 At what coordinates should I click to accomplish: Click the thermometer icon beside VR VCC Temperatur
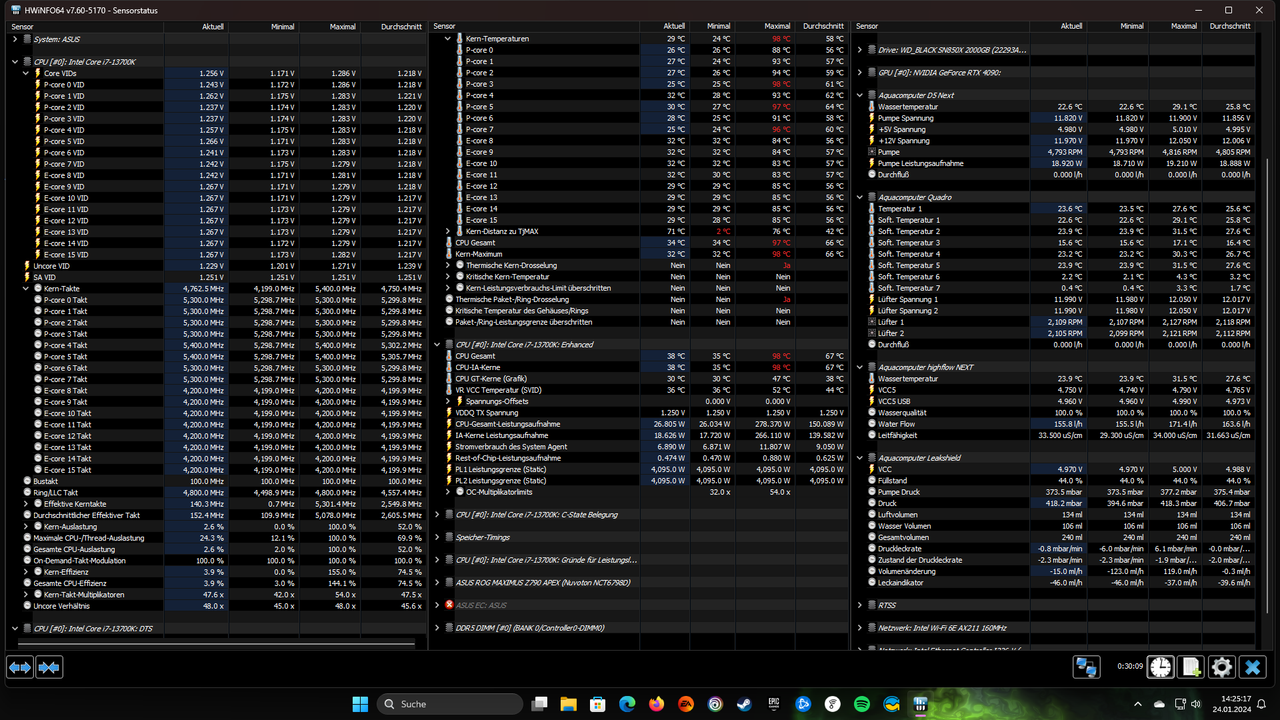[449, 390]
